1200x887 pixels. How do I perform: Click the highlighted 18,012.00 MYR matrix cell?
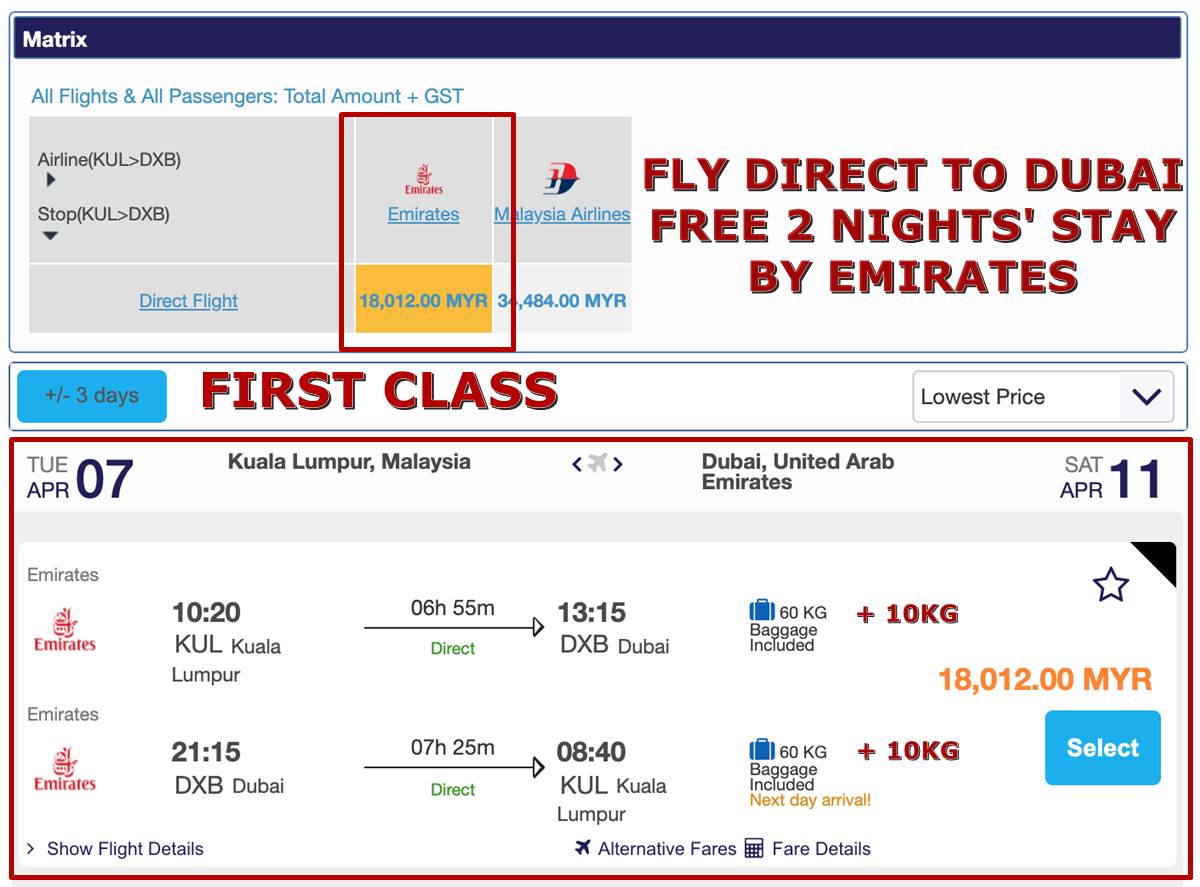click(424, 299)
